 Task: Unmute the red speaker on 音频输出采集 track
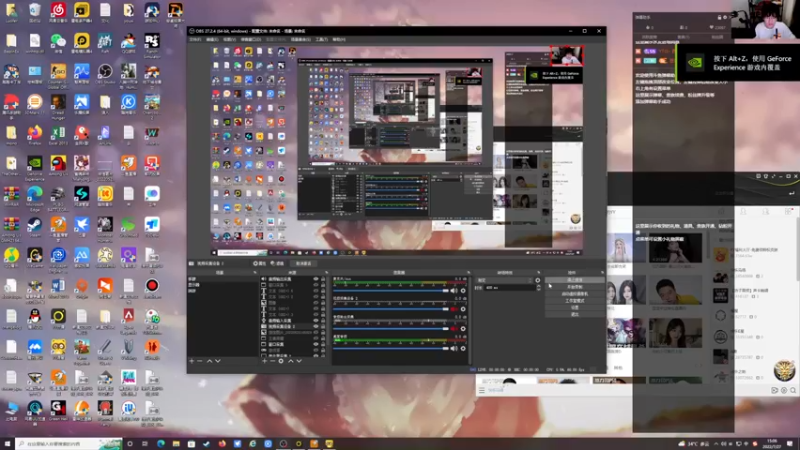click(454, 329)
